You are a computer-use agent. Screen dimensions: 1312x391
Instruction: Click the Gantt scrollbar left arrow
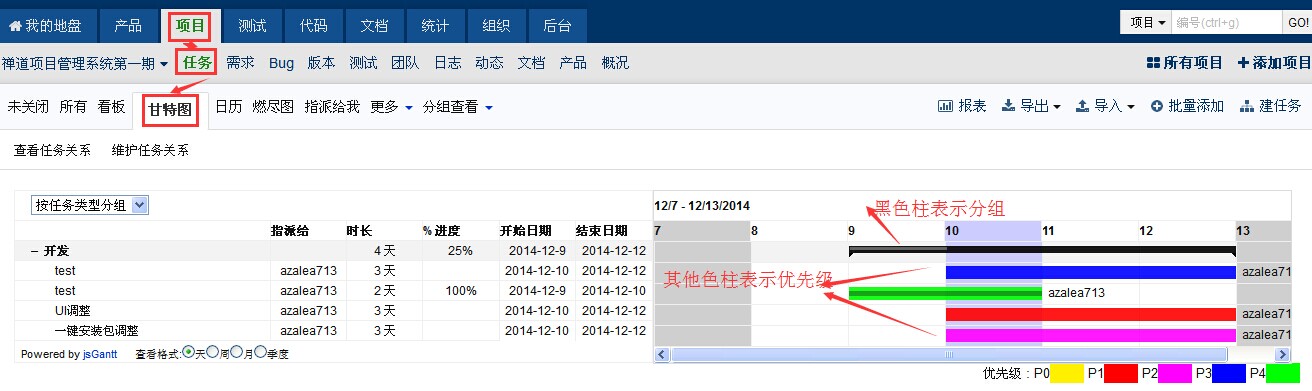(661, 354)
